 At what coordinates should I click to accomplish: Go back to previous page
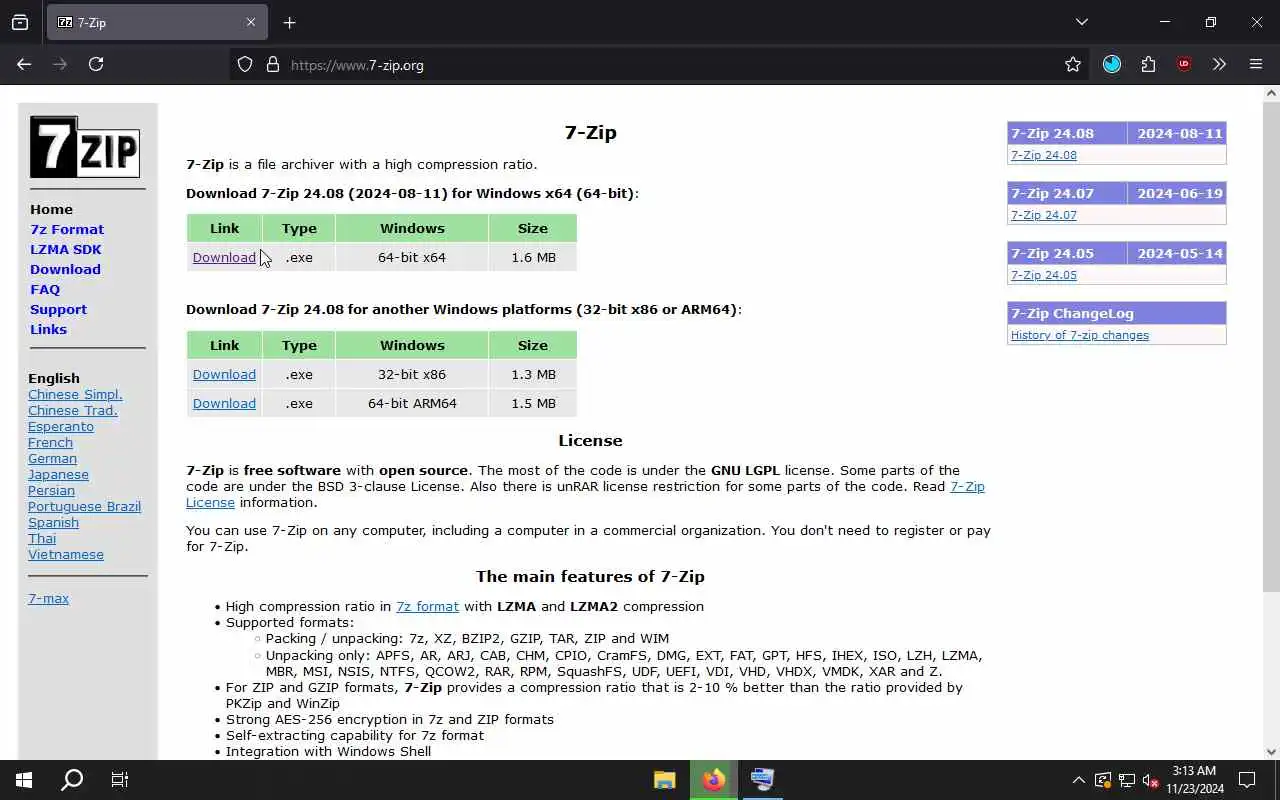click(24, 64)
